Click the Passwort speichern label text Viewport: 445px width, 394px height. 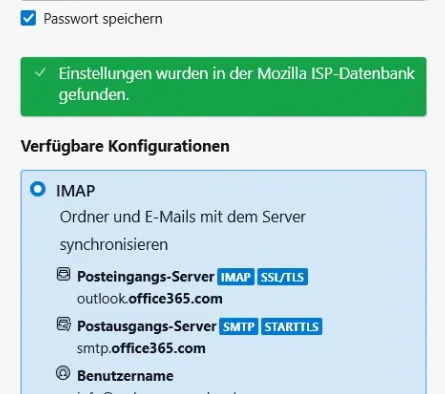(103, 19)
